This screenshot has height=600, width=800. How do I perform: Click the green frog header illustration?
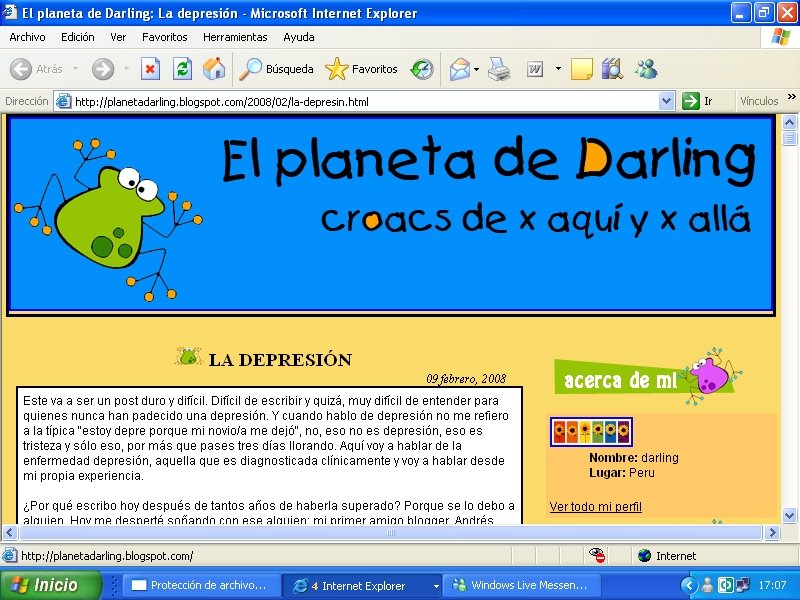pyautogui.click(x=109, y=219)
